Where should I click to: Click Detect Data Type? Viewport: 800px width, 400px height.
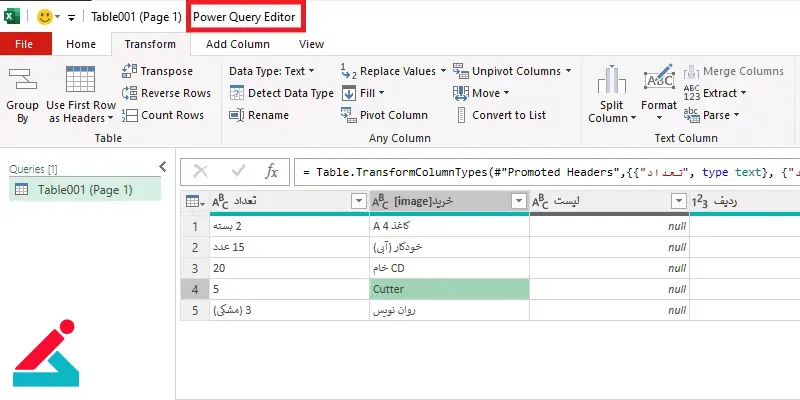click(x=281, y=93)
